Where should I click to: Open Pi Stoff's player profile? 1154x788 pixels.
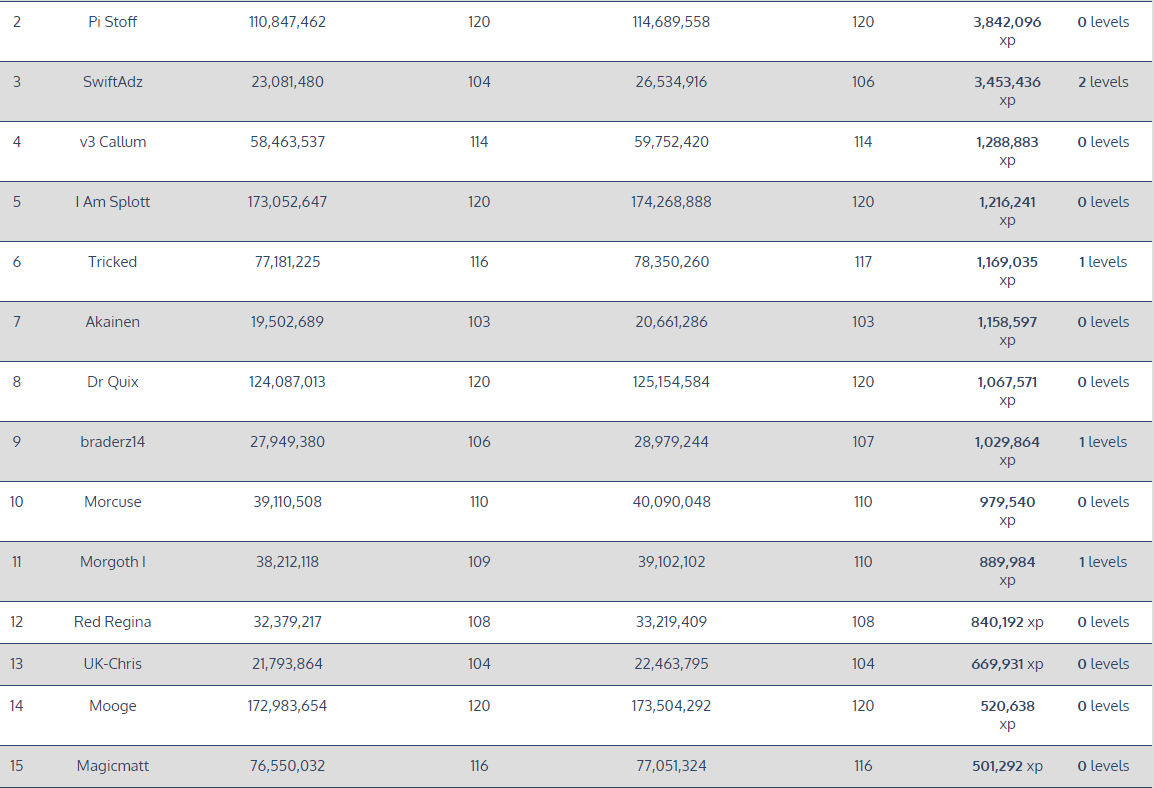tap(113, 22)
